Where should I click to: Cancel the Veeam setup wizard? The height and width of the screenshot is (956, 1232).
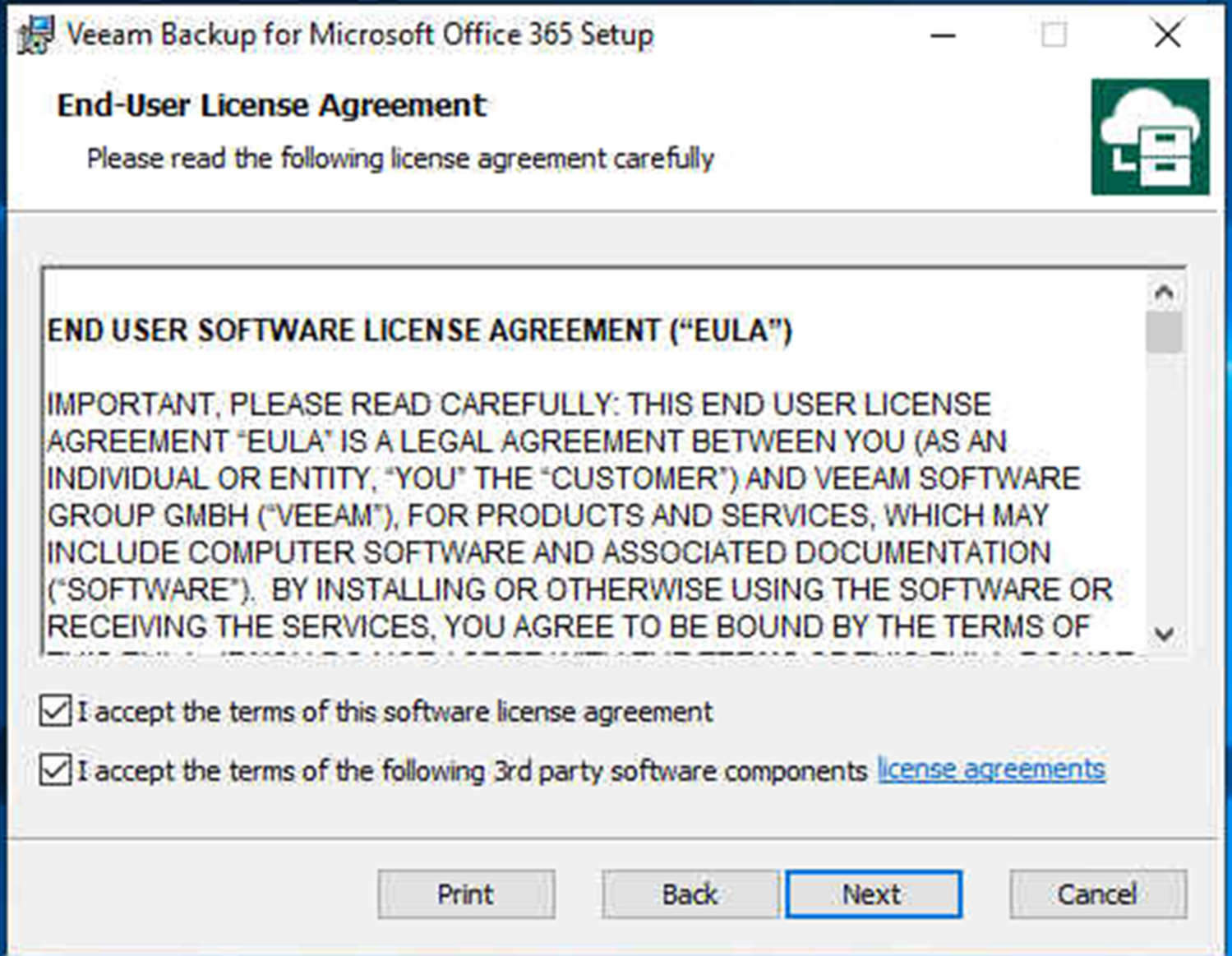(1097, 894)
